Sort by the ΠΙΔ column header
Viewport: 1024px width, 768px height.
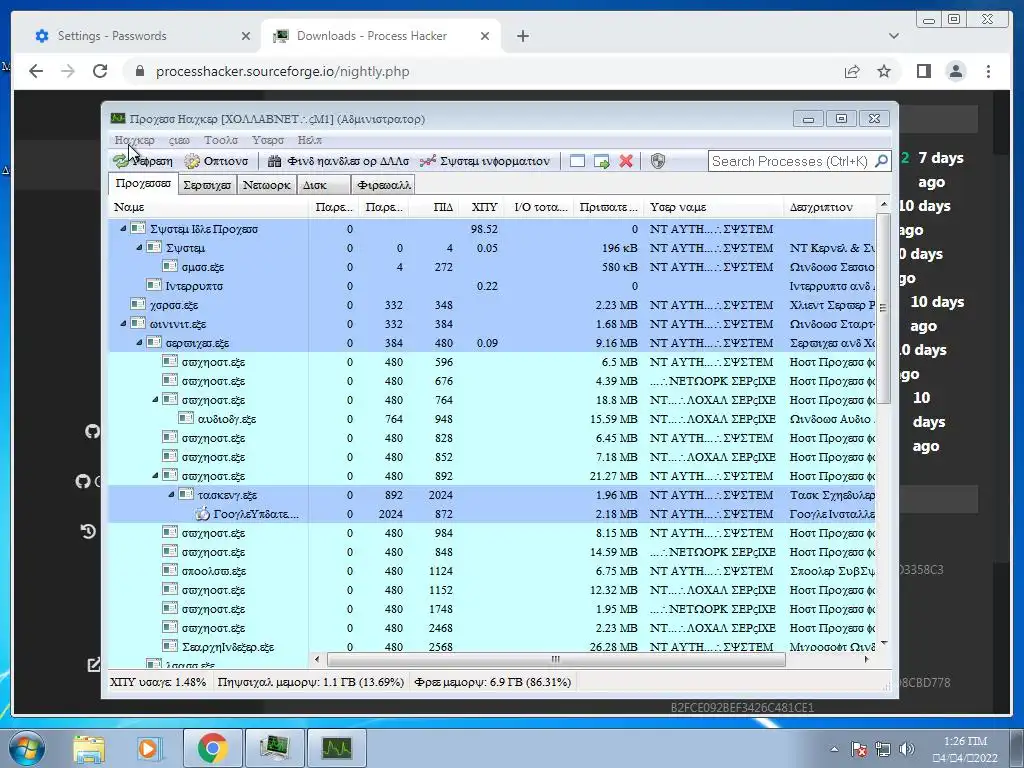coord(434,207)
